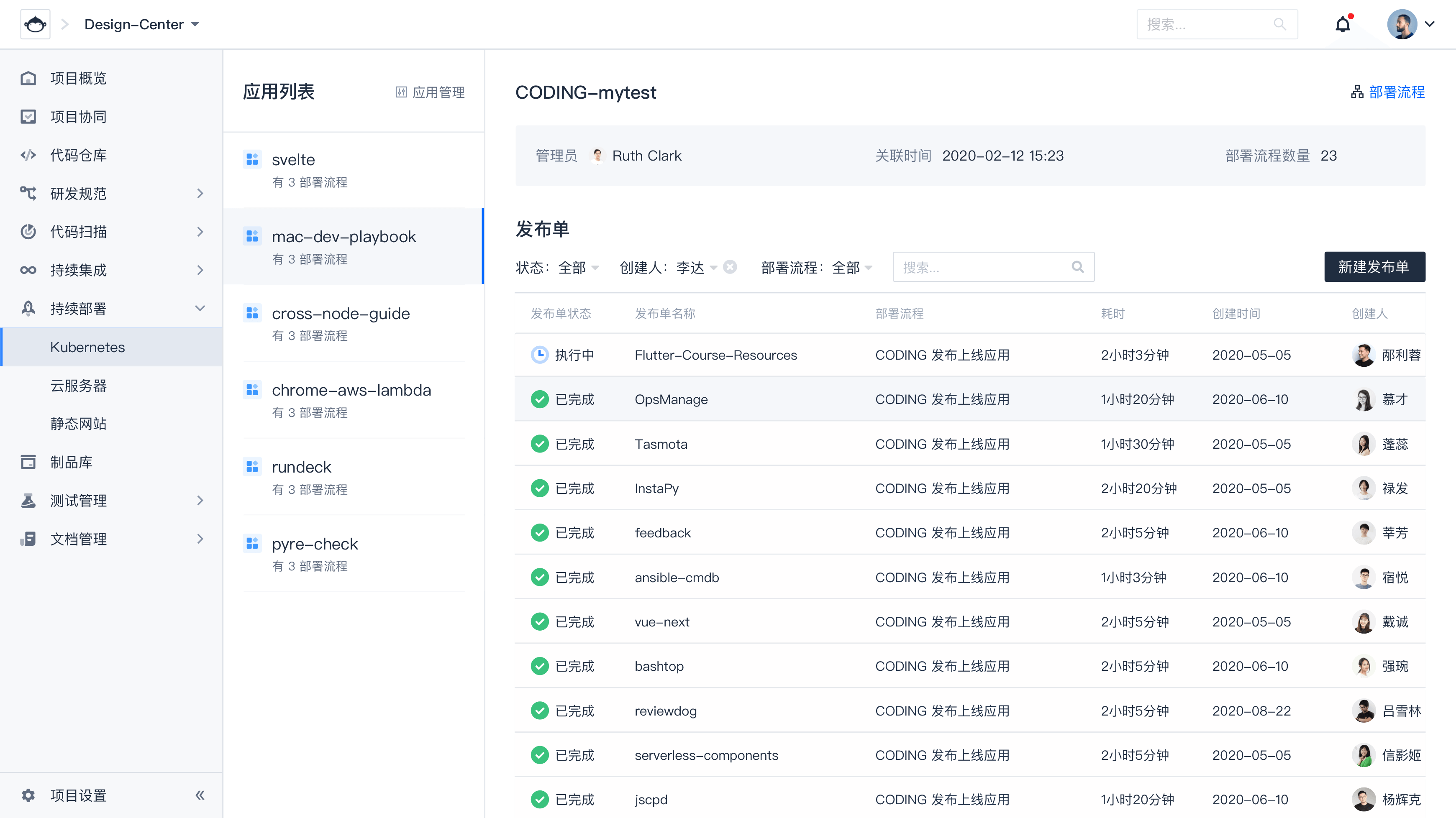Clear the 创建人 李达 filter
1456x818 pixels.
tap(730, 267)
